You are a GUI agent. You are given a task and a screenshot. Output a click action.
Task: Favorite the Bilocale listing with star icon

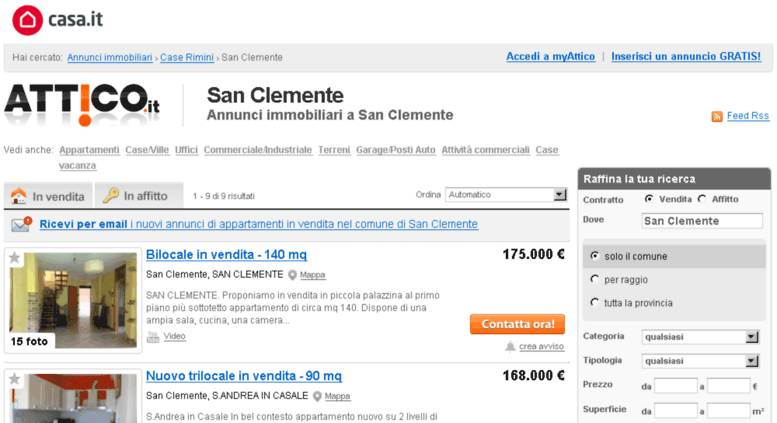pos(15,258)
